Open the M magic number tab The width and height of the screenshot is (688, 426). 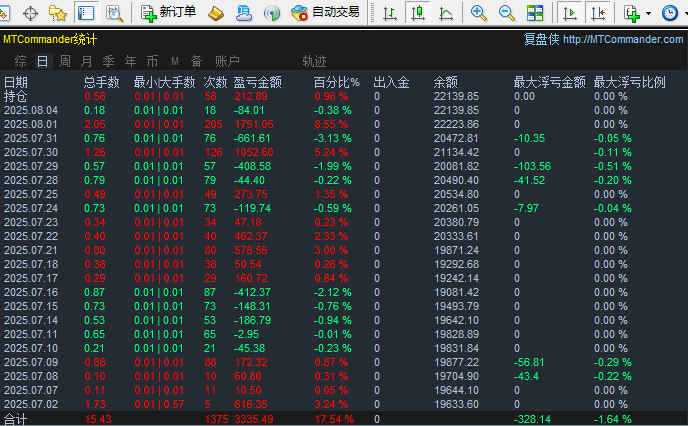point(175,61)
